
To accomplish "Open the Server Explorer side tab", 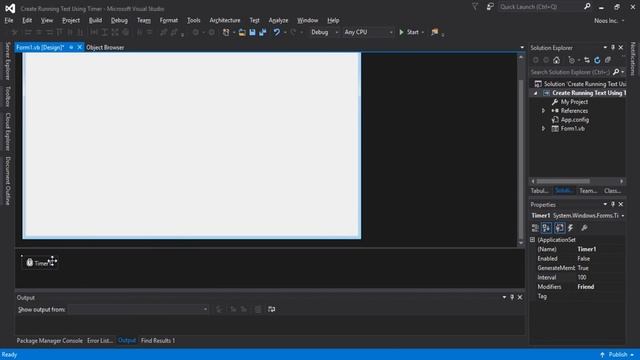I will [7, 61].
